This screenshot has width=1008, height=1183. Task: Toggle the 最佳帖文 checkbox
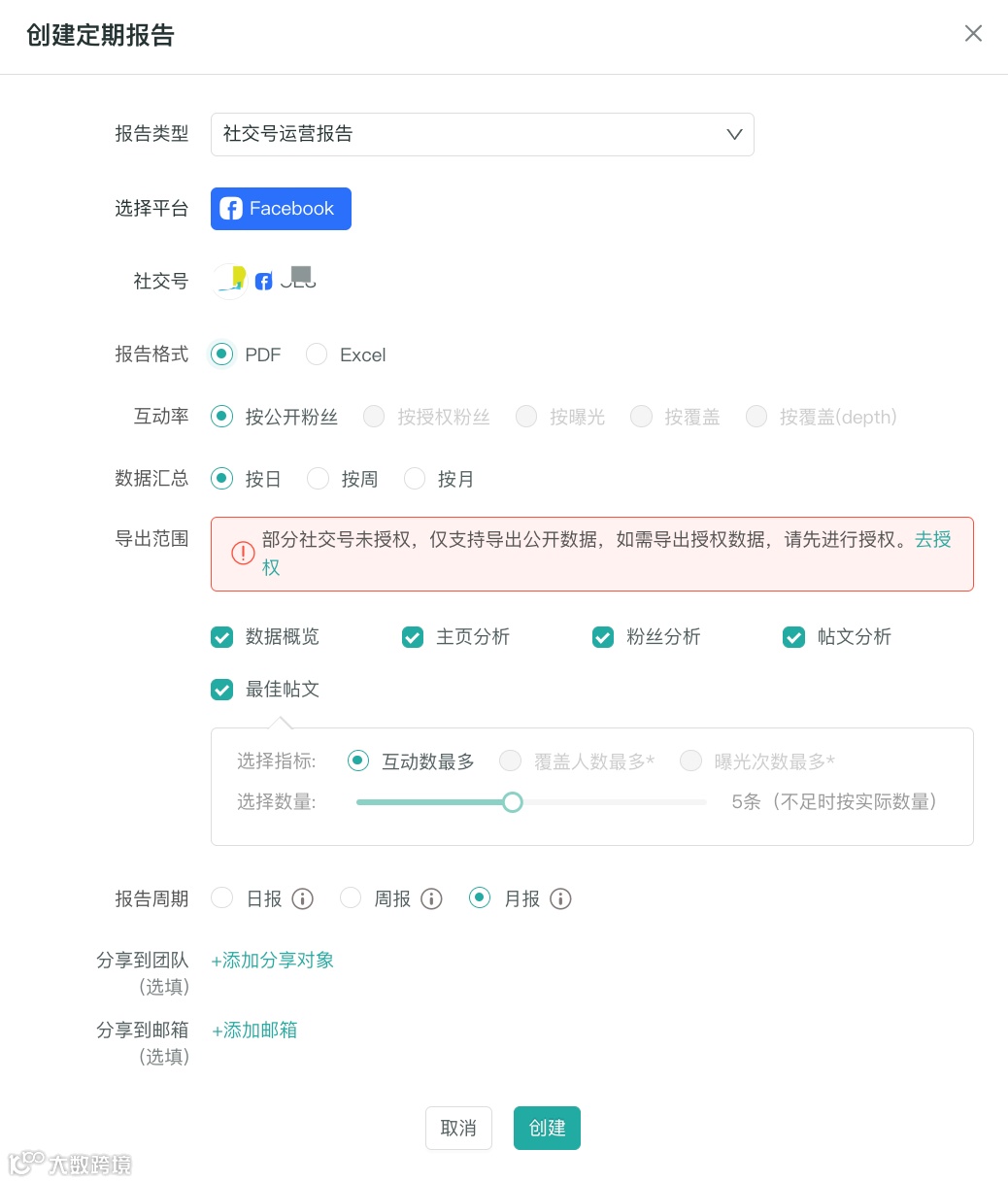point(222,690)
